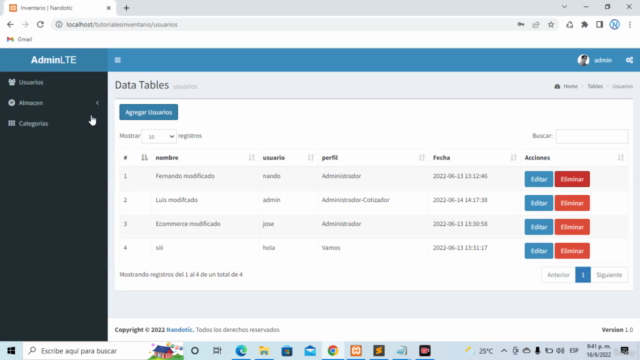Screen dimensions: 640x360
Task: Open a new browser tab
Action: click(x=126, y=8)
